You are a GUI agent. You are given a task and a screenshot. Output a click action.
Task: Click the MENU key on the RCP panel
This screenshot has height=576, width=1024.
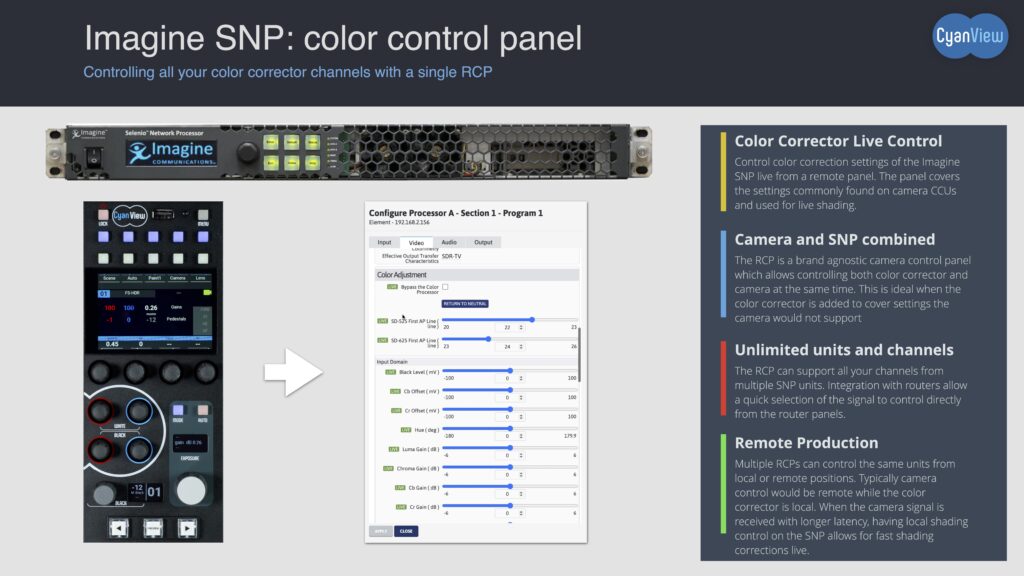[203, 215]
